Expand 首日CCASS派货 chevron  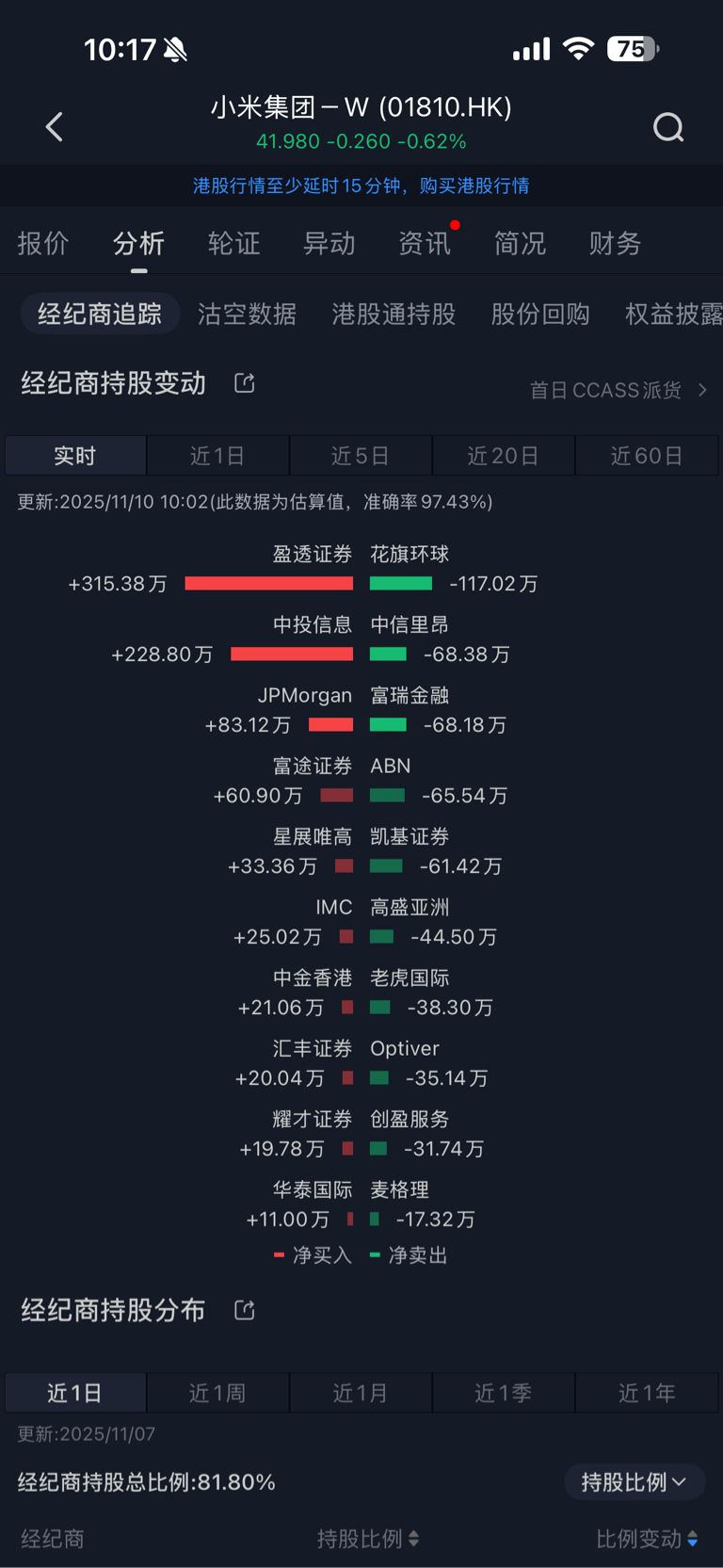(702, 390)
